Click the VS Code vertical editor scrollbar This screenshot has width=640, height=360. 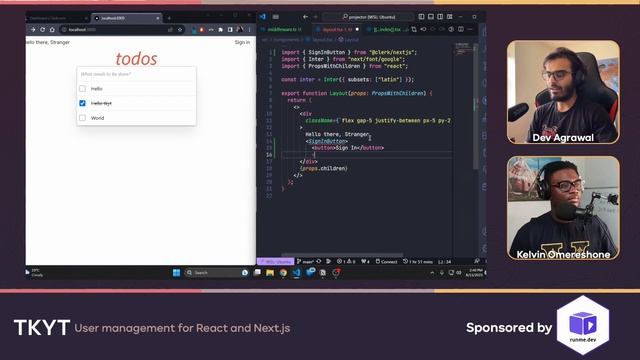pos(476,107)
